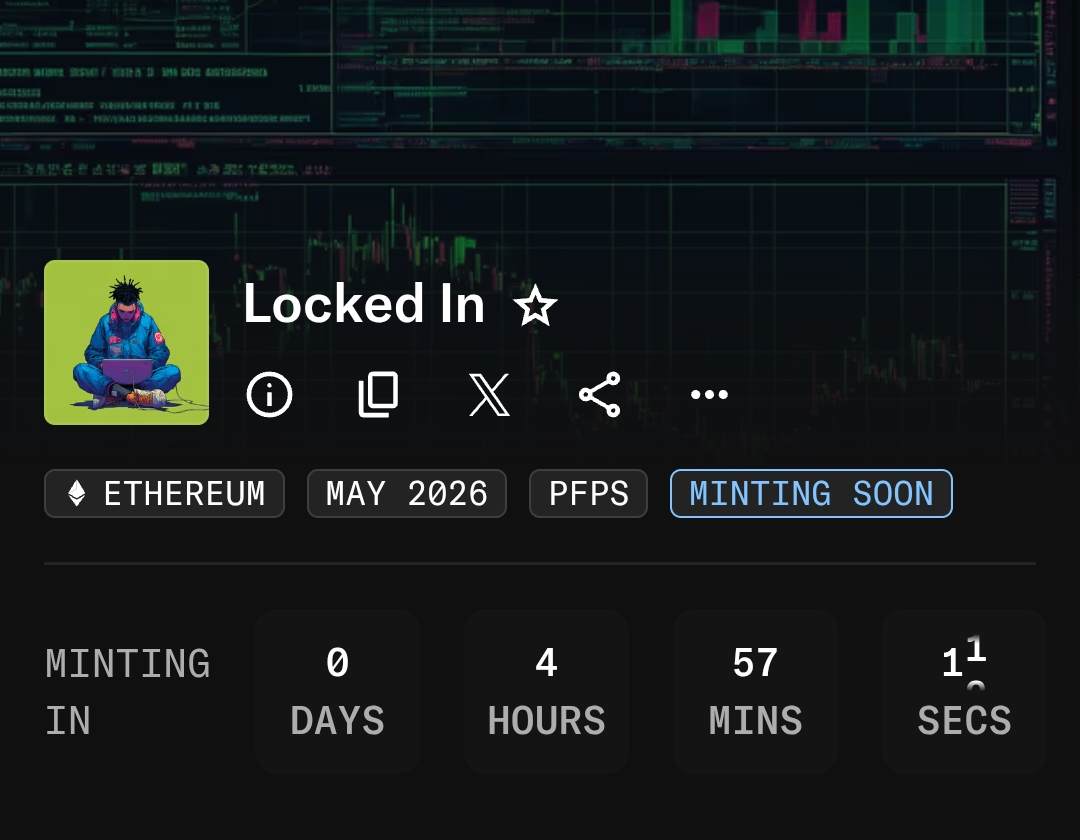Click the Locked In collection avatar
Screen dimensions: 1080x840
coord(127,342)
